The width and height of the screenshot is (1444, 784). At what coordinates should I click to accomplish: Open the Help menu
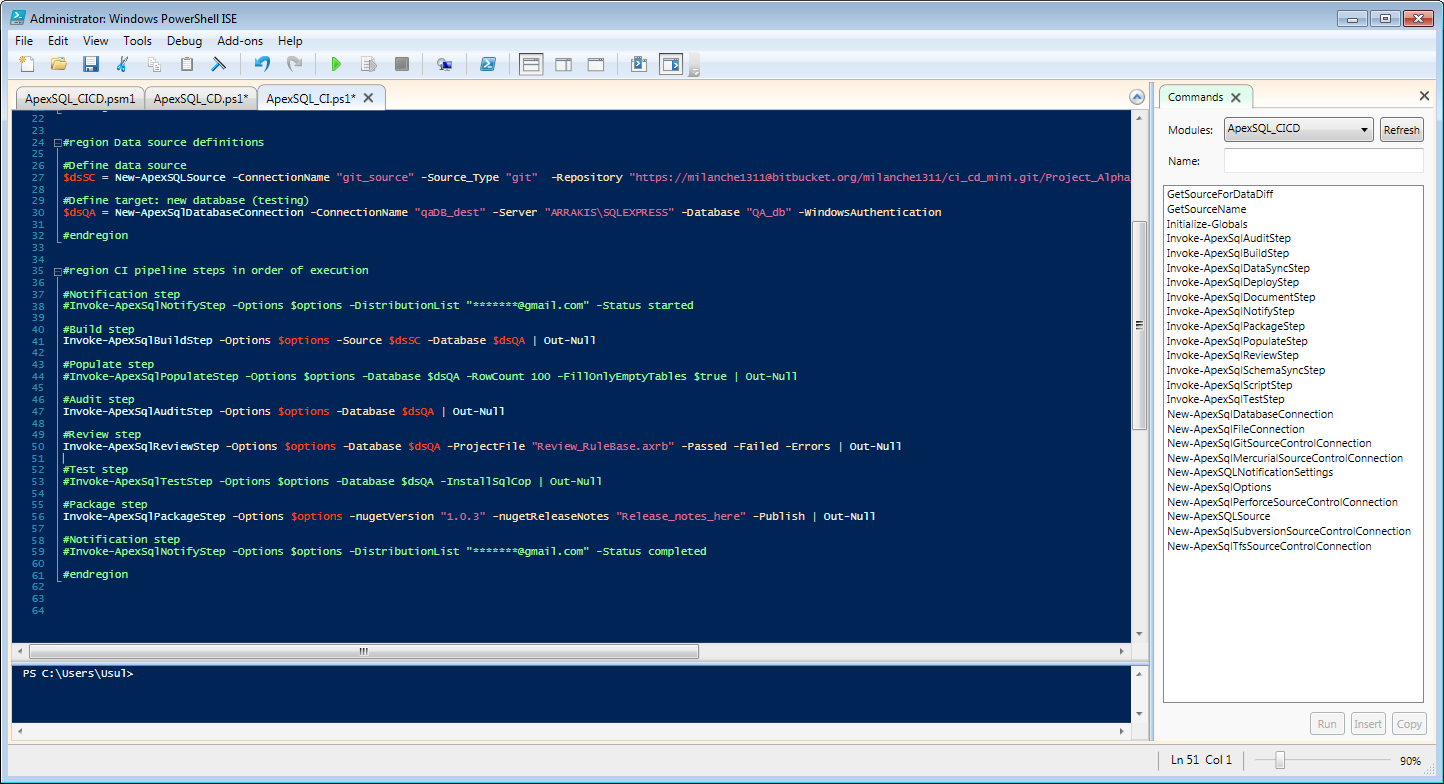290,41
